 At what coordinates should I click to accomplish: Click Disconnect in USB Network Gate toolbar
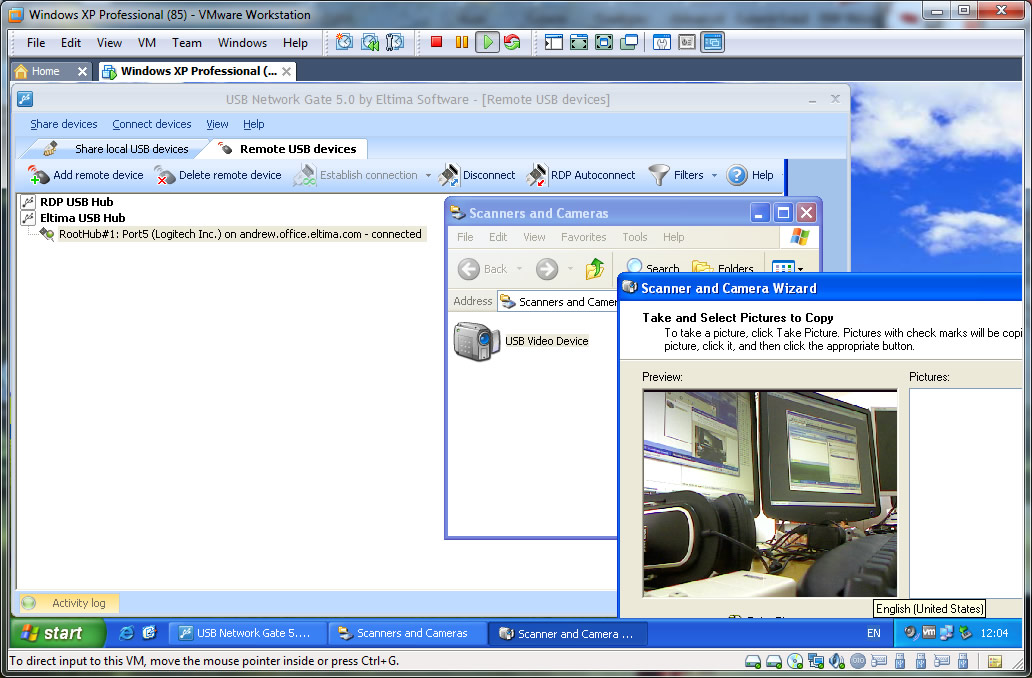point(477,175)
